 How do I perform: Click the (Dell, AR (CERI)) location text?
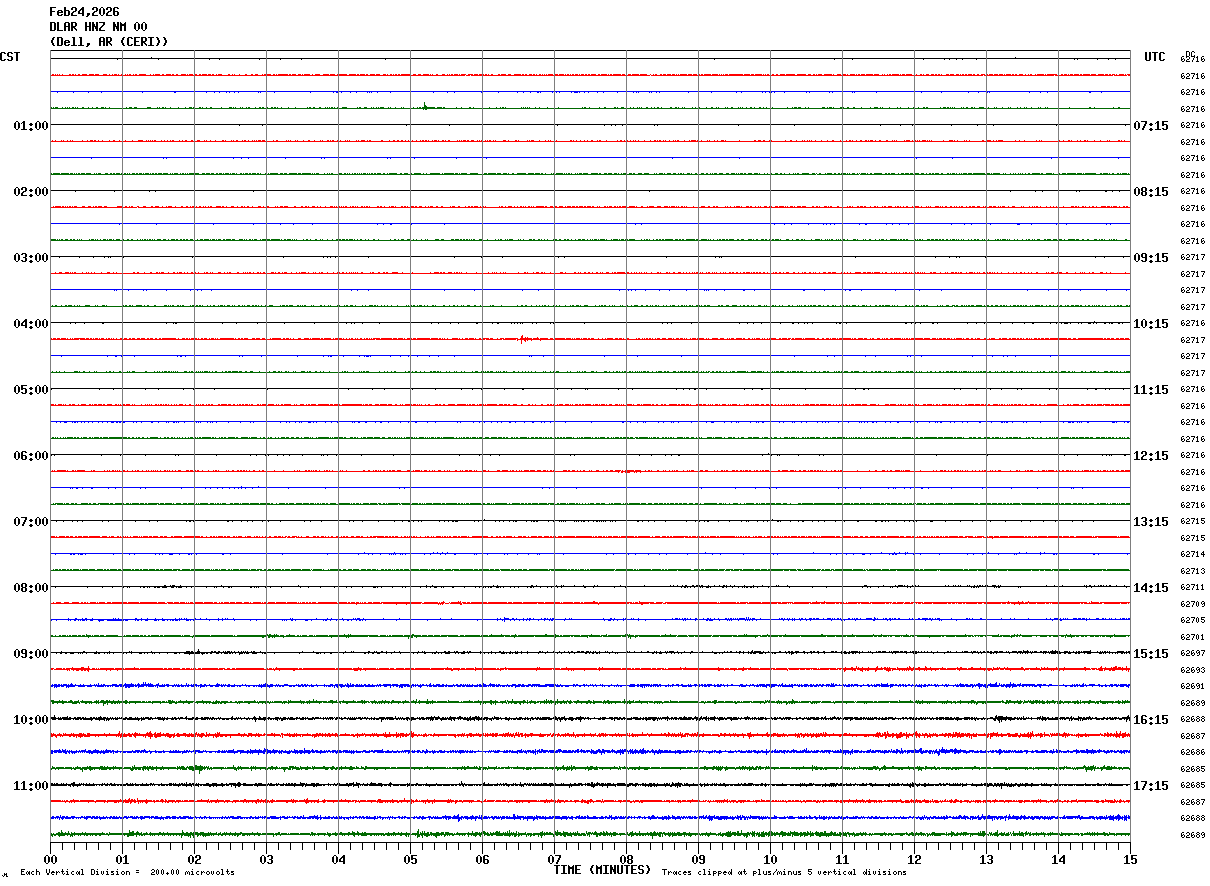point(109,42)
